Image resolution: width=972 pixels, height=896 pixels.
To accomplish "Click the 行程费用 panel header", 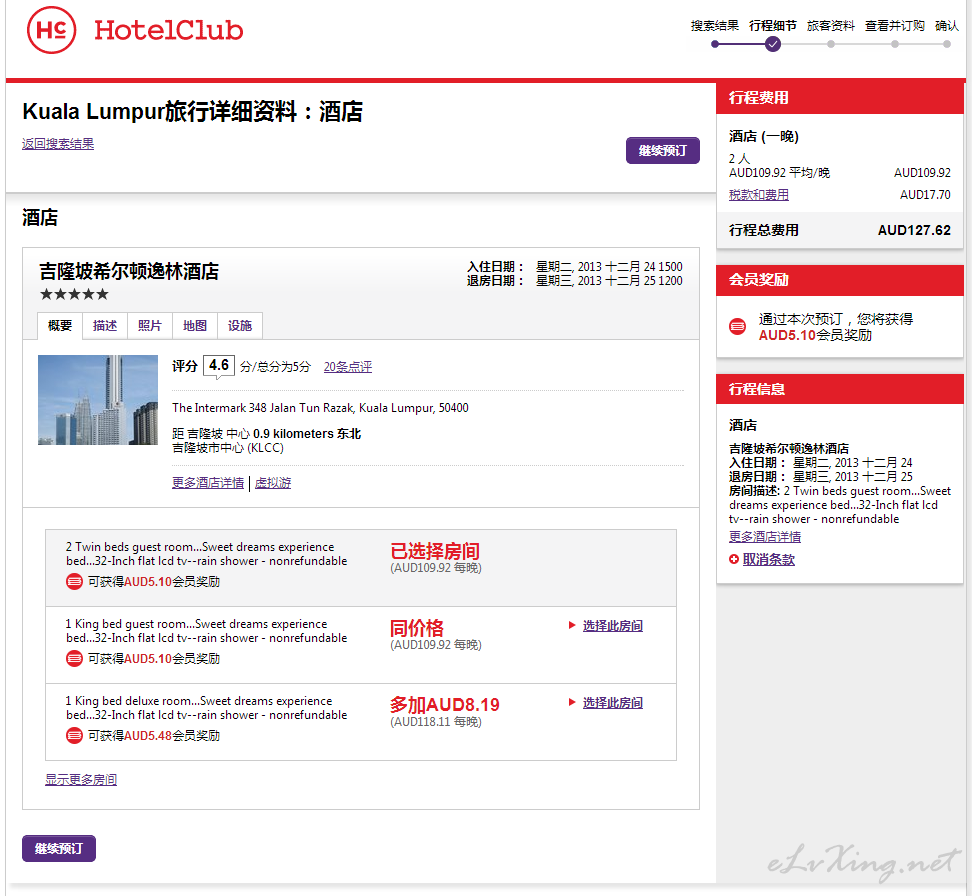I will (x=840, y=98).
